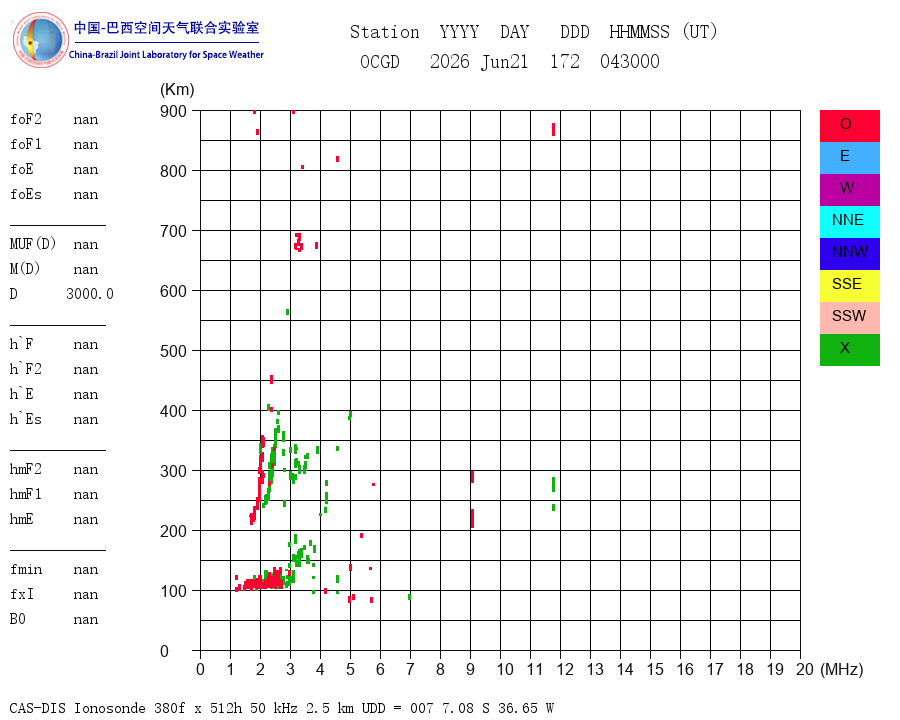This screenshot has width=900, height=720.
Task: Click the hmF2 parameter label
Action: [x=25, y=470]
